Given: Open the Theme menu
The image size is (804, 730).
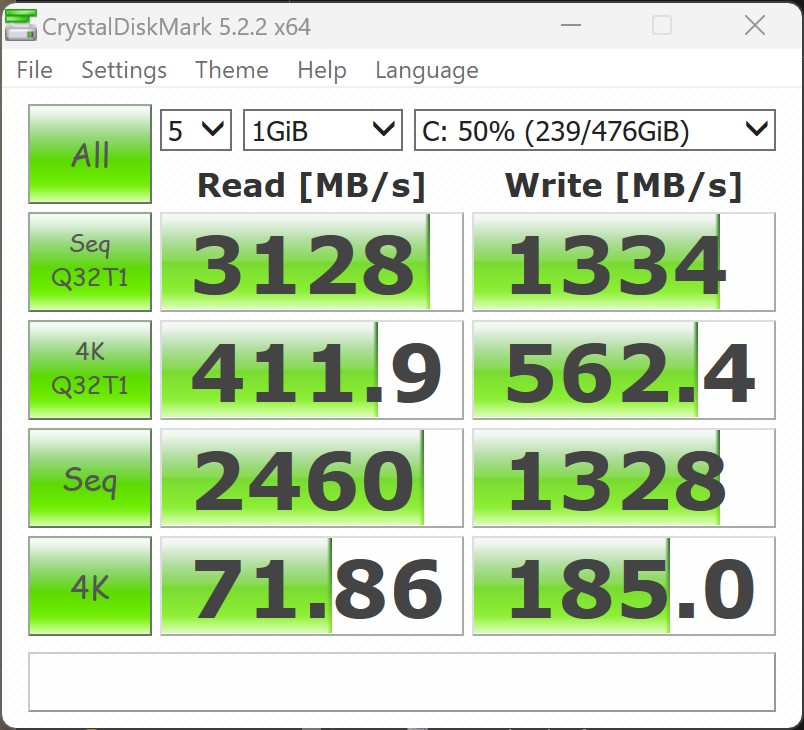Looking at the screenshot, I should 232,70.
